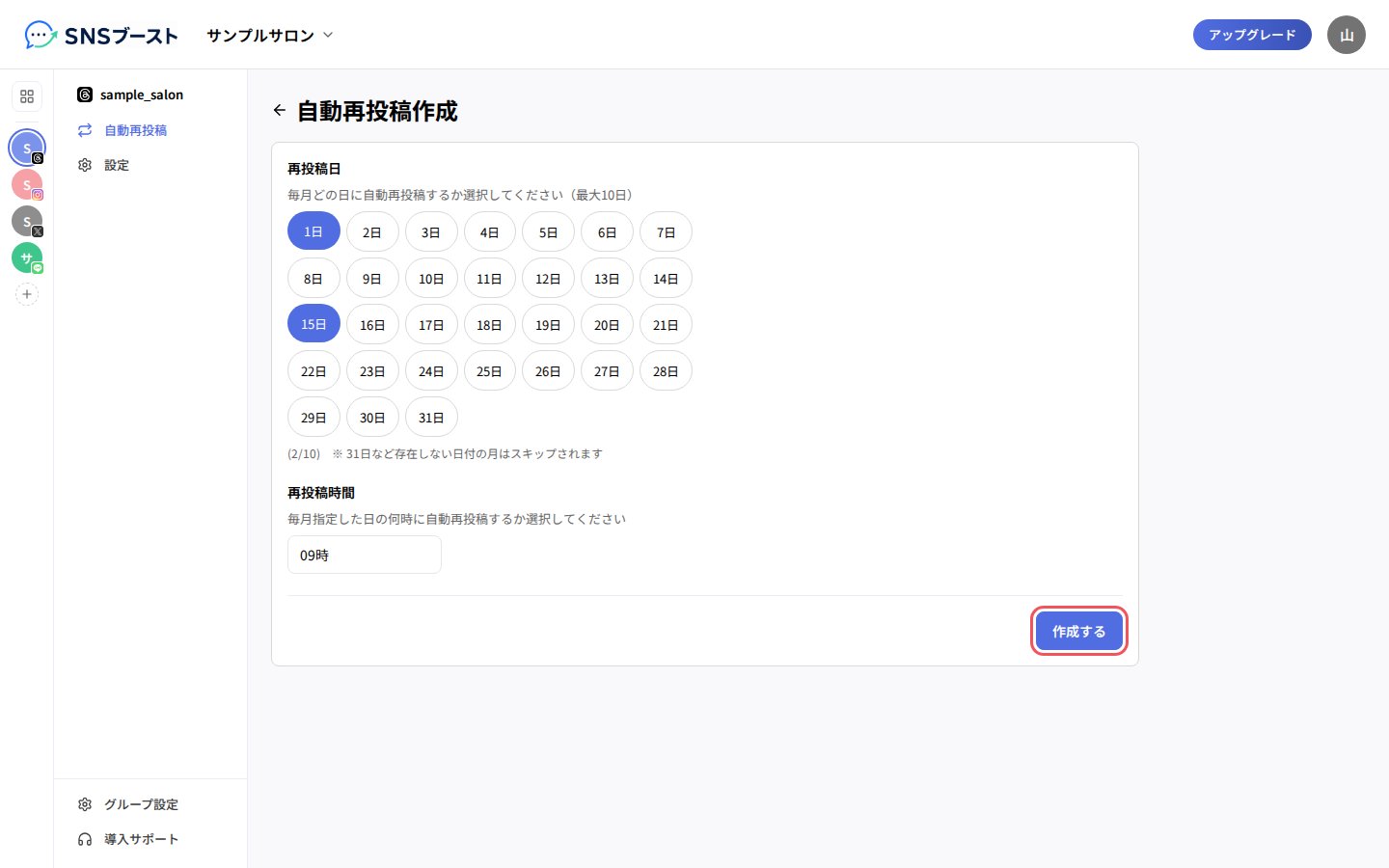This screenshot has width=1389, height=868.
Task: Toggle the 10日 day chip
Action: click(x=431, y=278)
